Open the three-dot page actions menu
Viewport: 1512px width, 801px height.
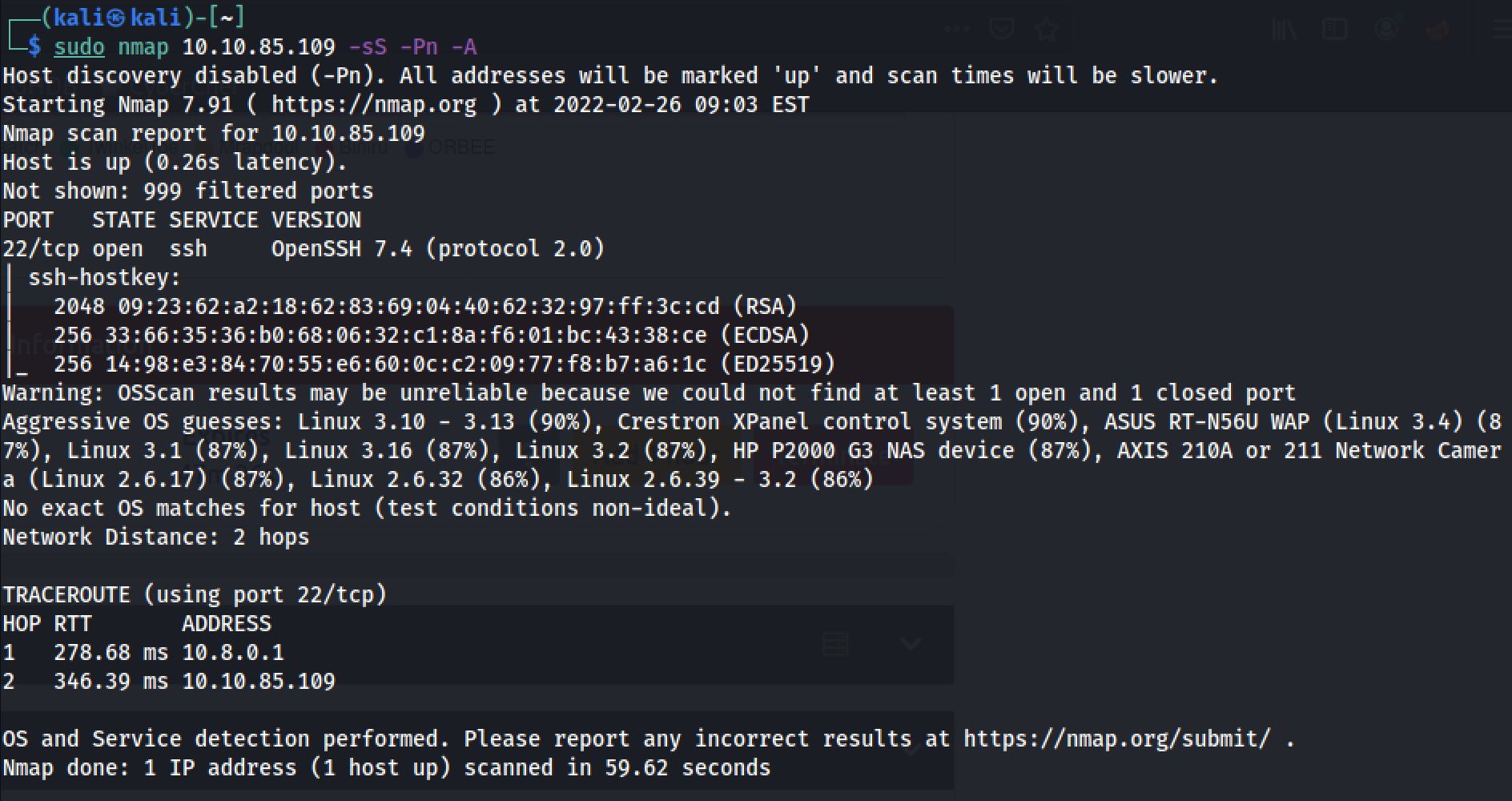[x=957, y=30]
